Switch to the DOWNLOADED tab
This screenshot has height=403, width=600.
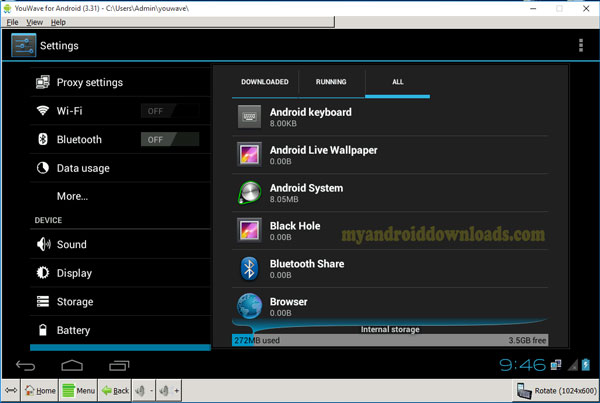(265, 82)
